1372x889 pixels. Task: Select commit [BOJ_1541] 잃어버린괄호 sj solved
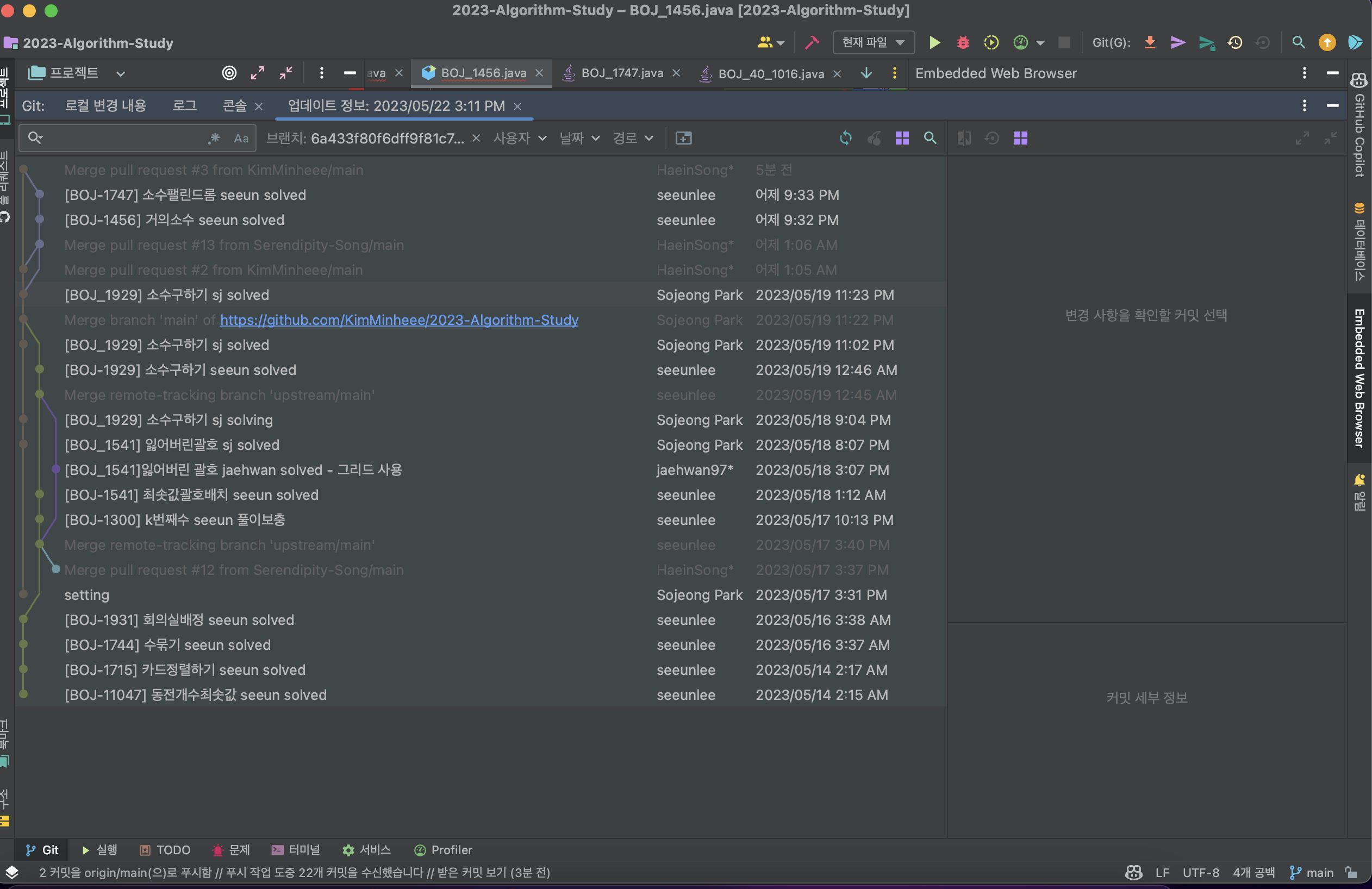point(481,445)
